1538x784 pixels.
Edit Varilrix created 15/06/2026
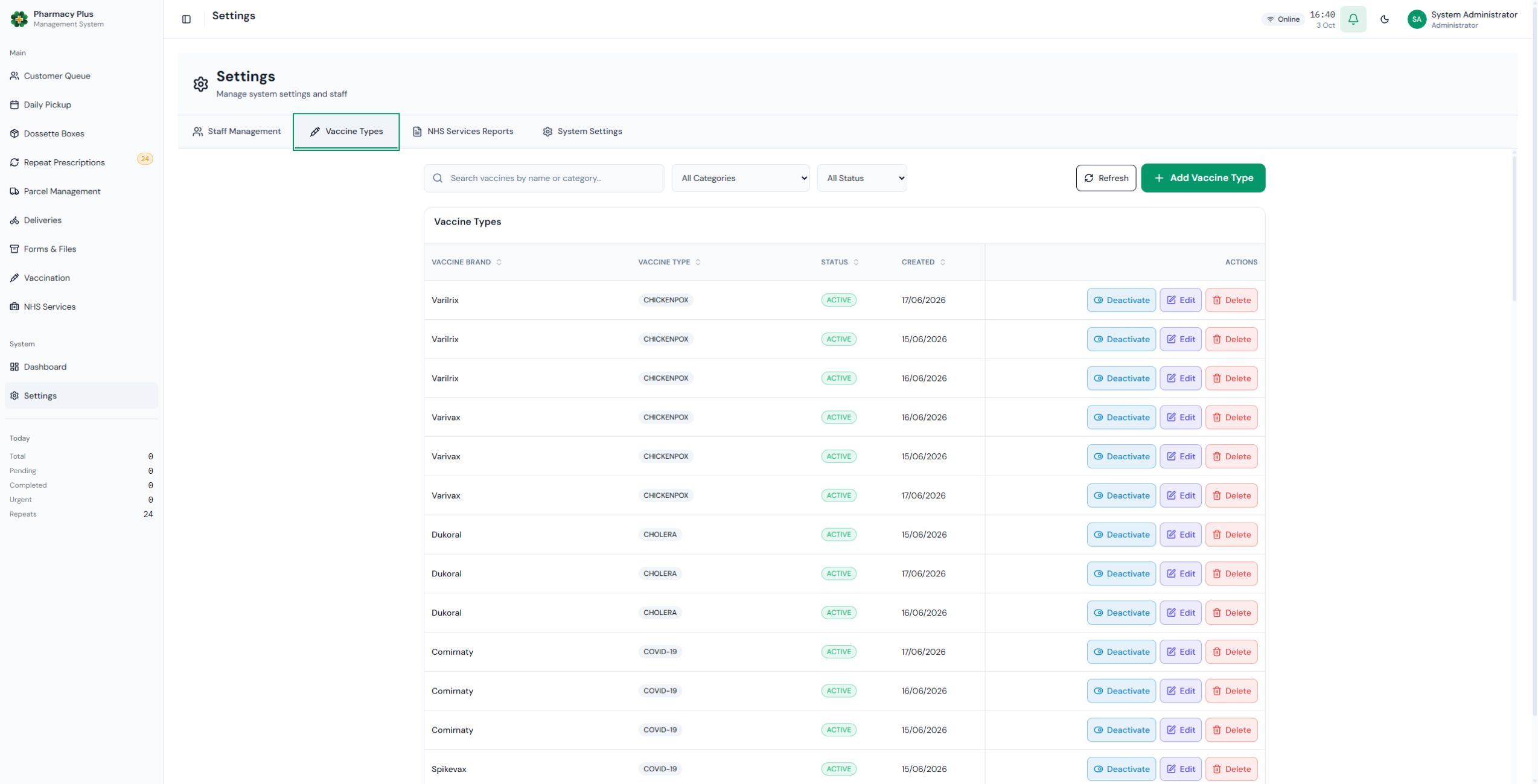[x=1181, y=339]
